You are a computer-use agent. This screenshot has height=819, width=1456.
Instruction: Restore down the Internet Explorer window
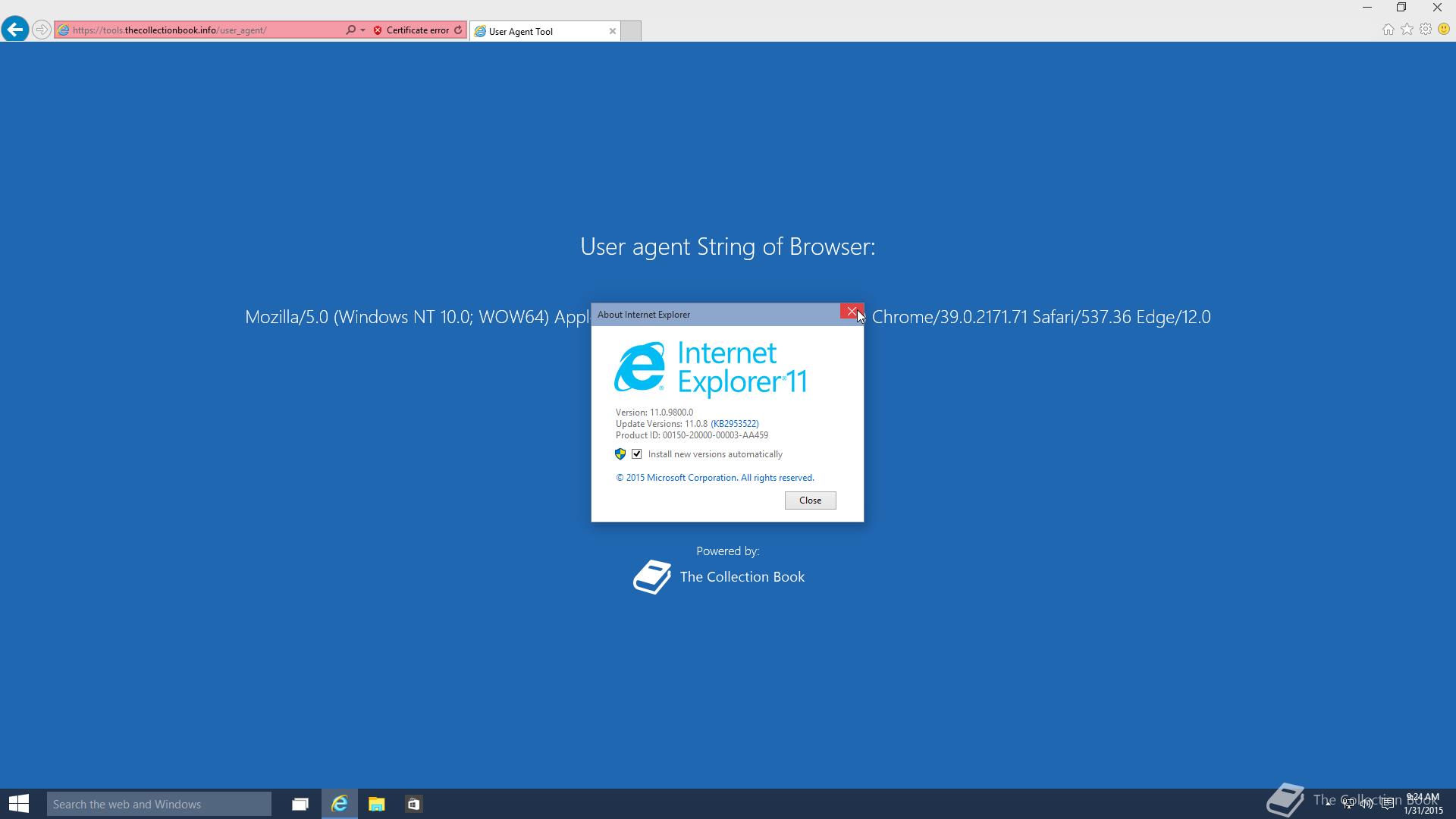click(x=1401, y=8)
